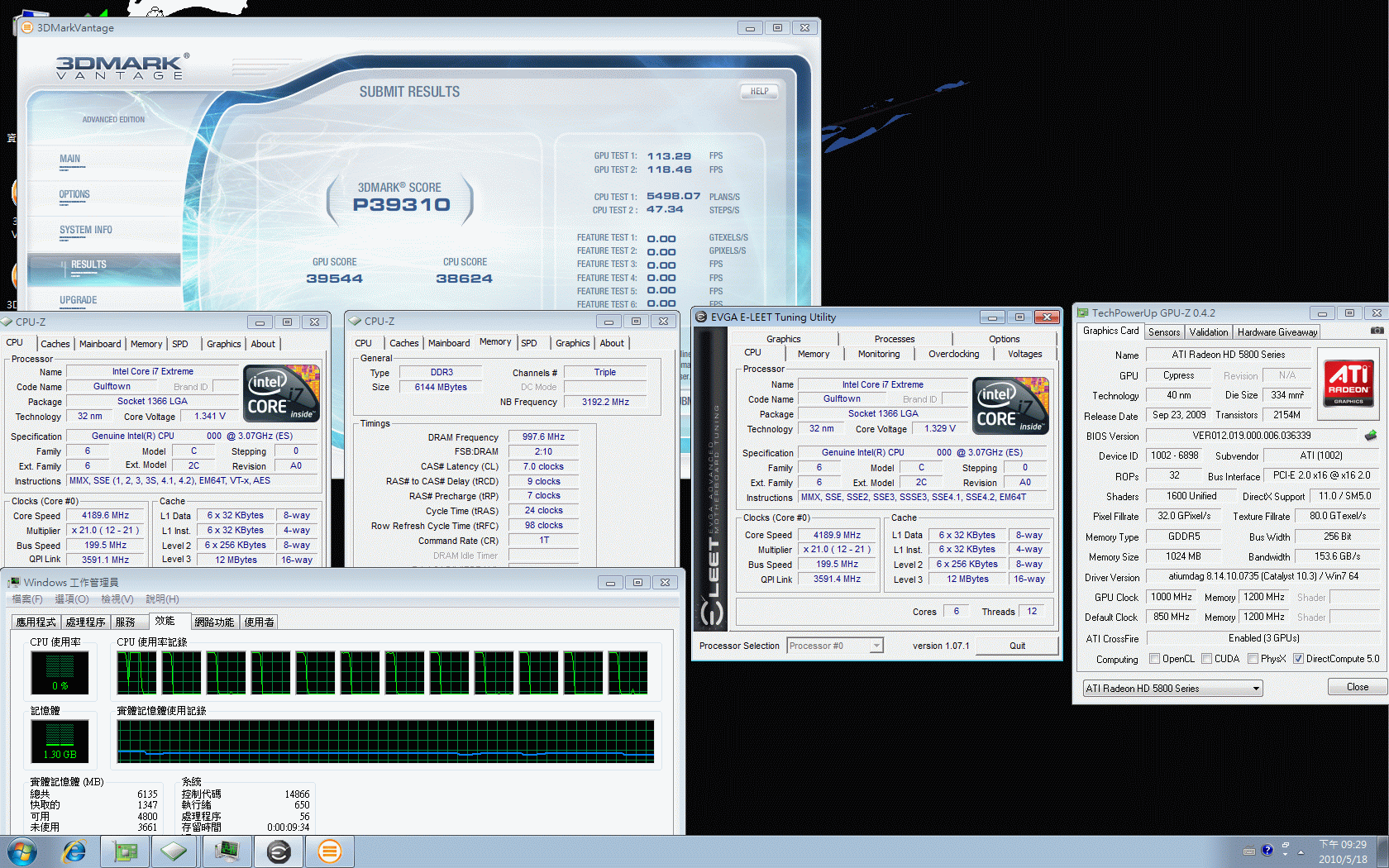Click the Task Manager title bar icon
This screenshot has height=868, width=1389.
(x=14, y=582)
